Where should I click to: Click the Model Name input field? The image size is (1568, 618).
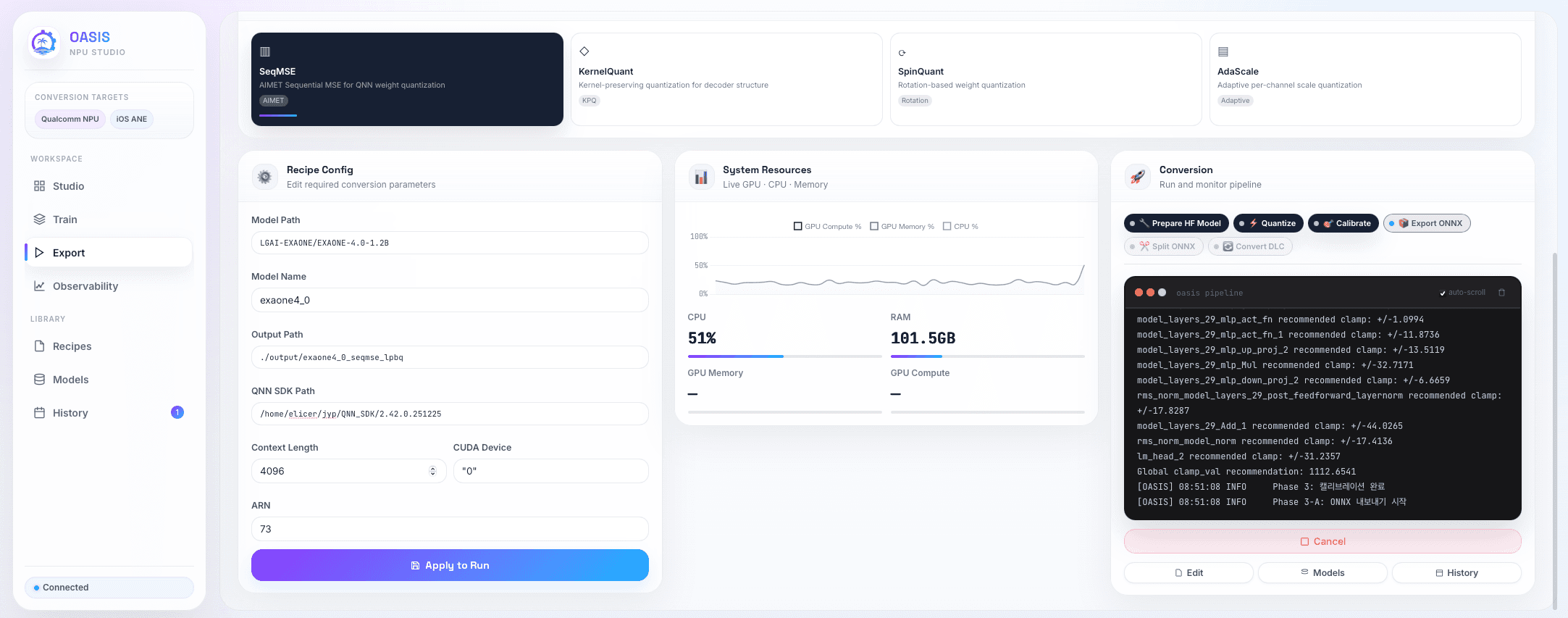point(450,300)
